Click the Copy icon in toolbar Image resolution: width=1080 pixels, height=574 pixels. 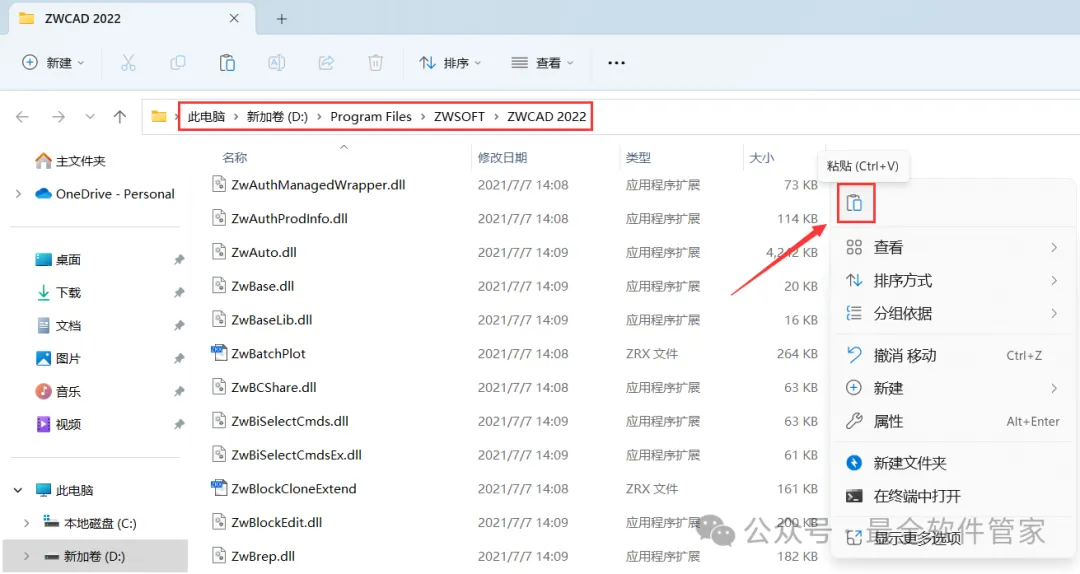coord(178,63)
